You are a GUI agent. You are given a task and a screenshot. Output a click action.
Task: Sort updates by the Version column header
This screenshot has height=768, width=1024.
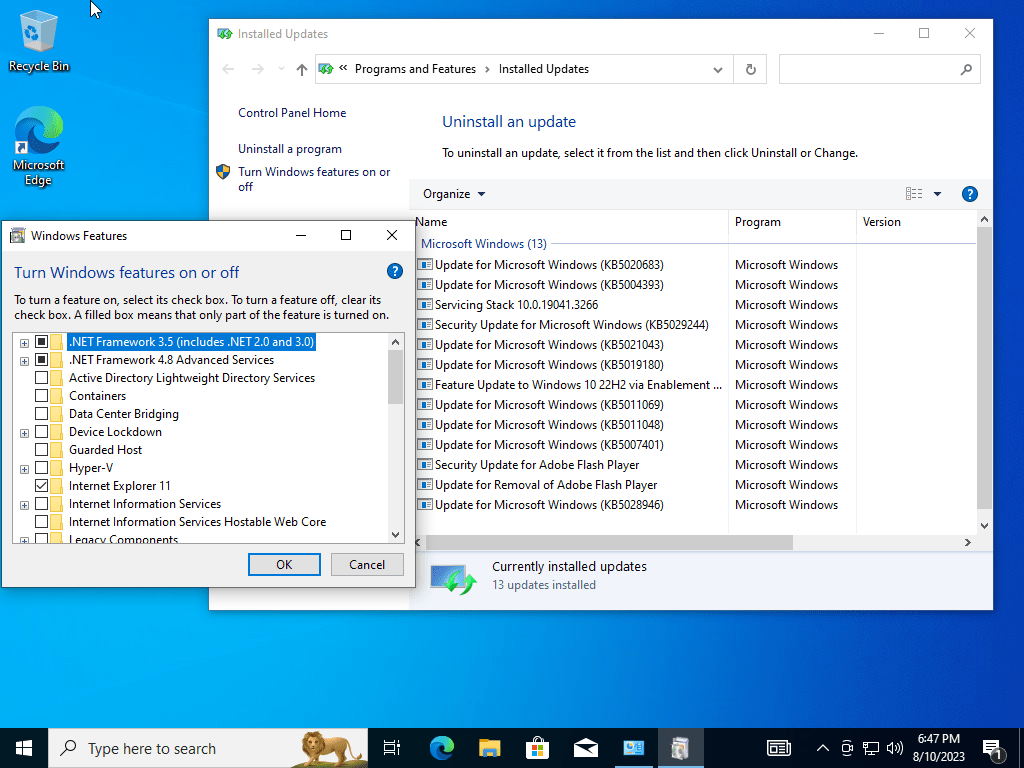(x=916, y=222)
